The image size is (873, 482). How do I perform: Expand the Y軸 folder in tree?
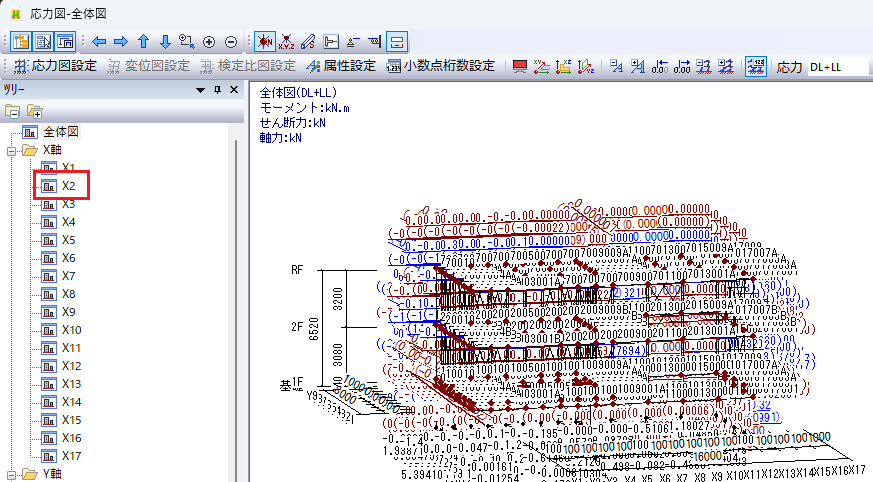tap(11, 474)
